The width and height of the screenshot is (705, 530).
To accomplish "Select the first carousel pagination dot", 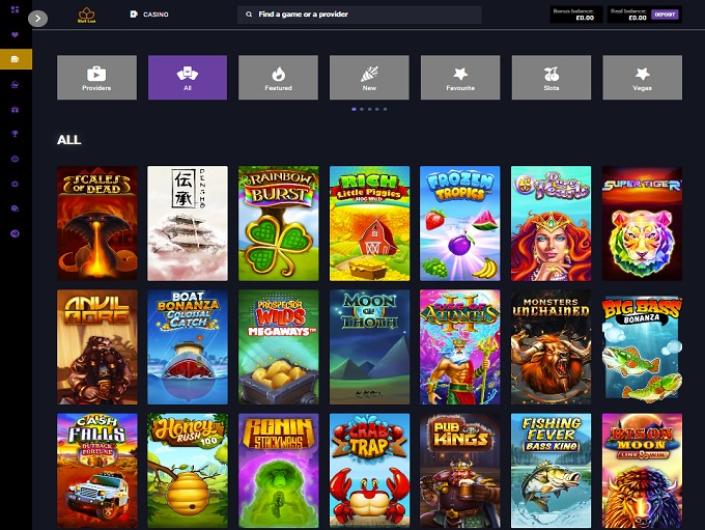I will (x=354, y=109).
